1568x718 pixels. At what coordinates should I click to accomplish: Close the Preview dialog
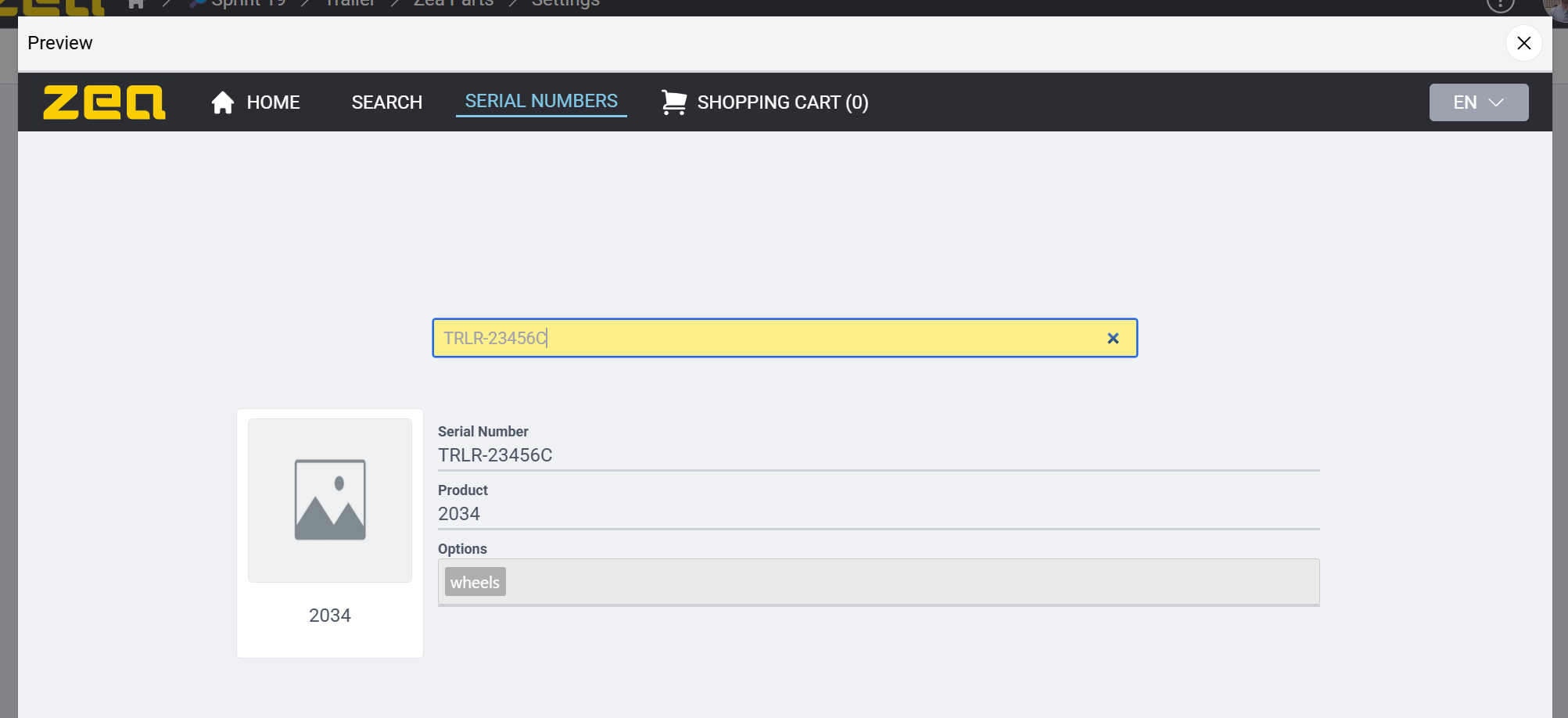coord(1523,43)
